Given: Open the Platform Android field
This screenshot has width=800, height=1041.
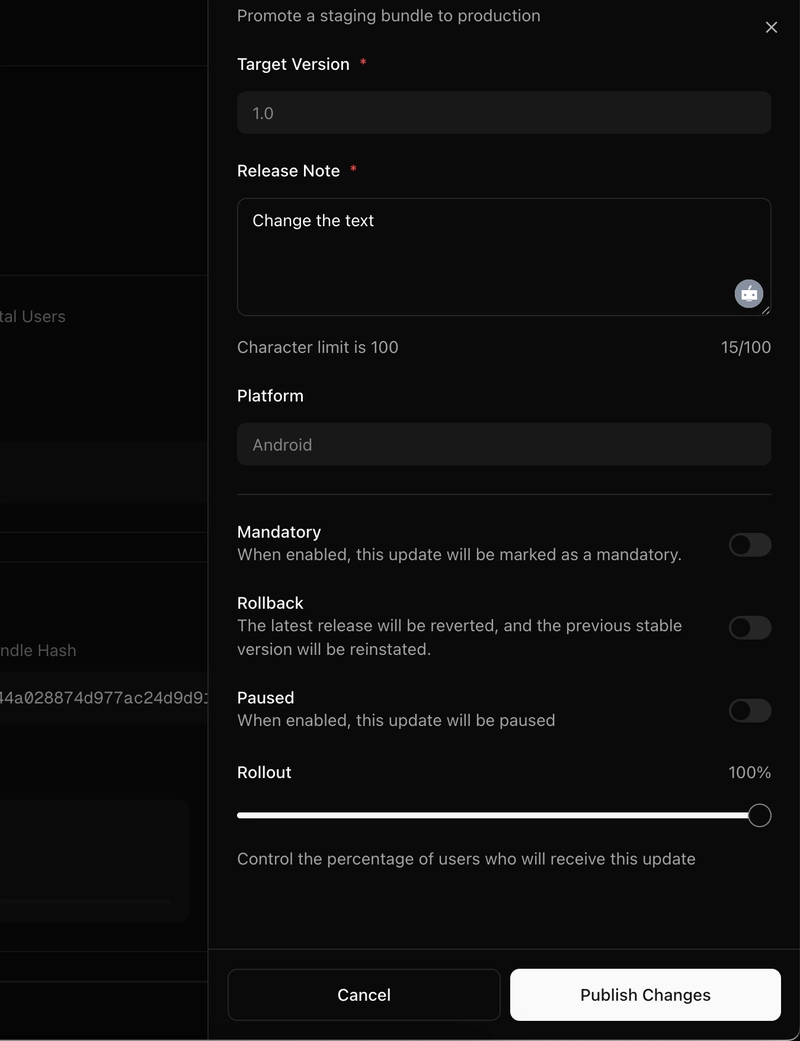Looking at the screenshot, I should 503,444.
